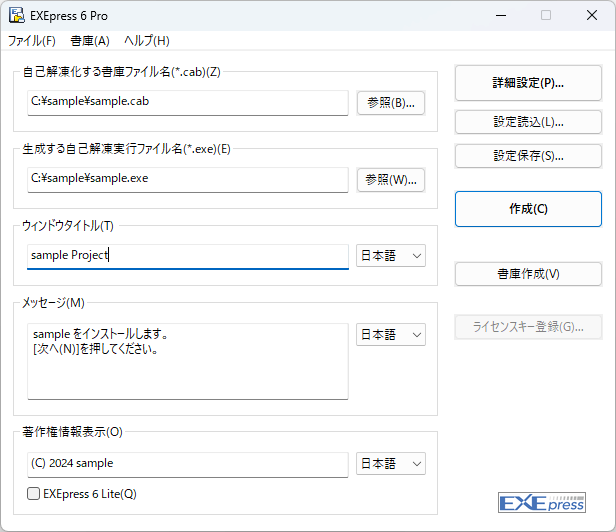Viewport: 616px width, 532px height.
Task: Open the 書庫(A) menu
Action: (x=90, y=41)
